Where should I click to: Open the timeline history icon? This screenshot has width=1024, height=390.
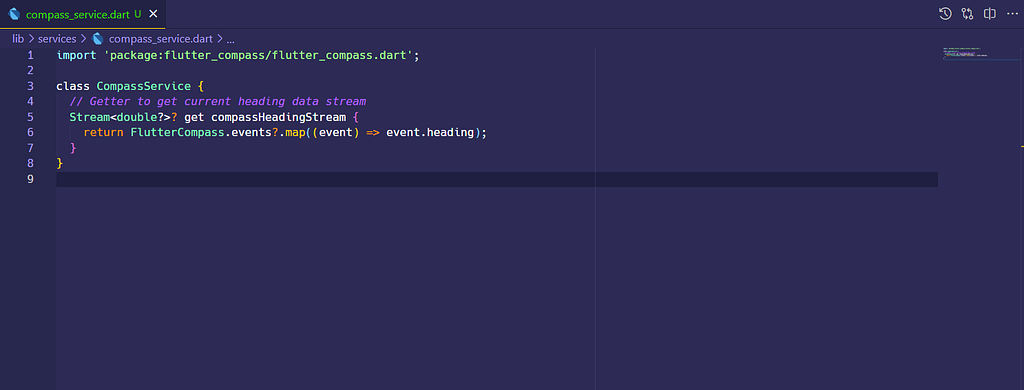tap(945, 14)
